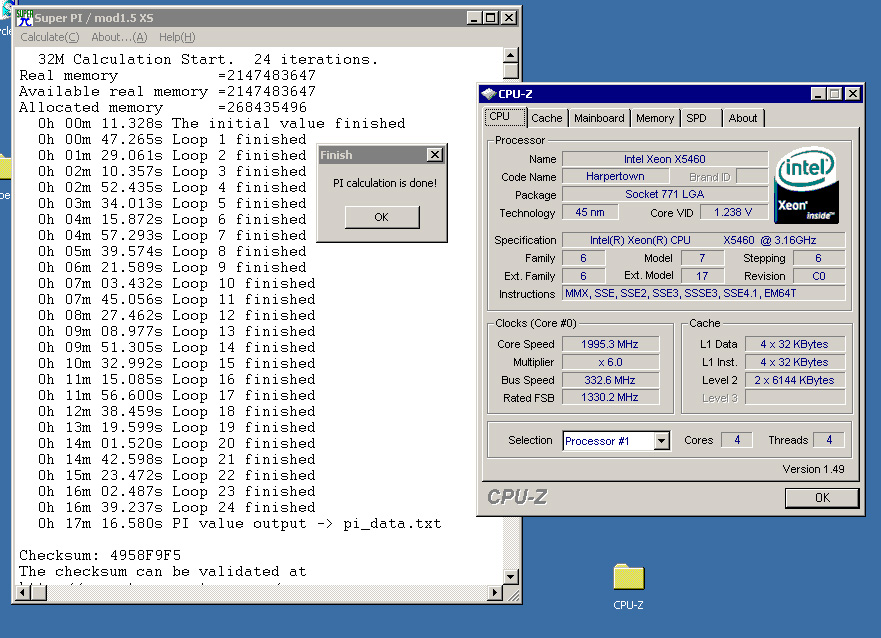Click the Ext. Model value 17
The width and height of the screenshot is (881, 638).
click(702, 276)
